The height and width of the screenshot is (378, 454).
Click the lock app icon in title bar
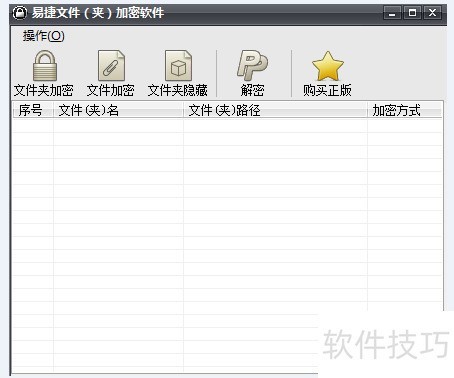tap(20, 13)
